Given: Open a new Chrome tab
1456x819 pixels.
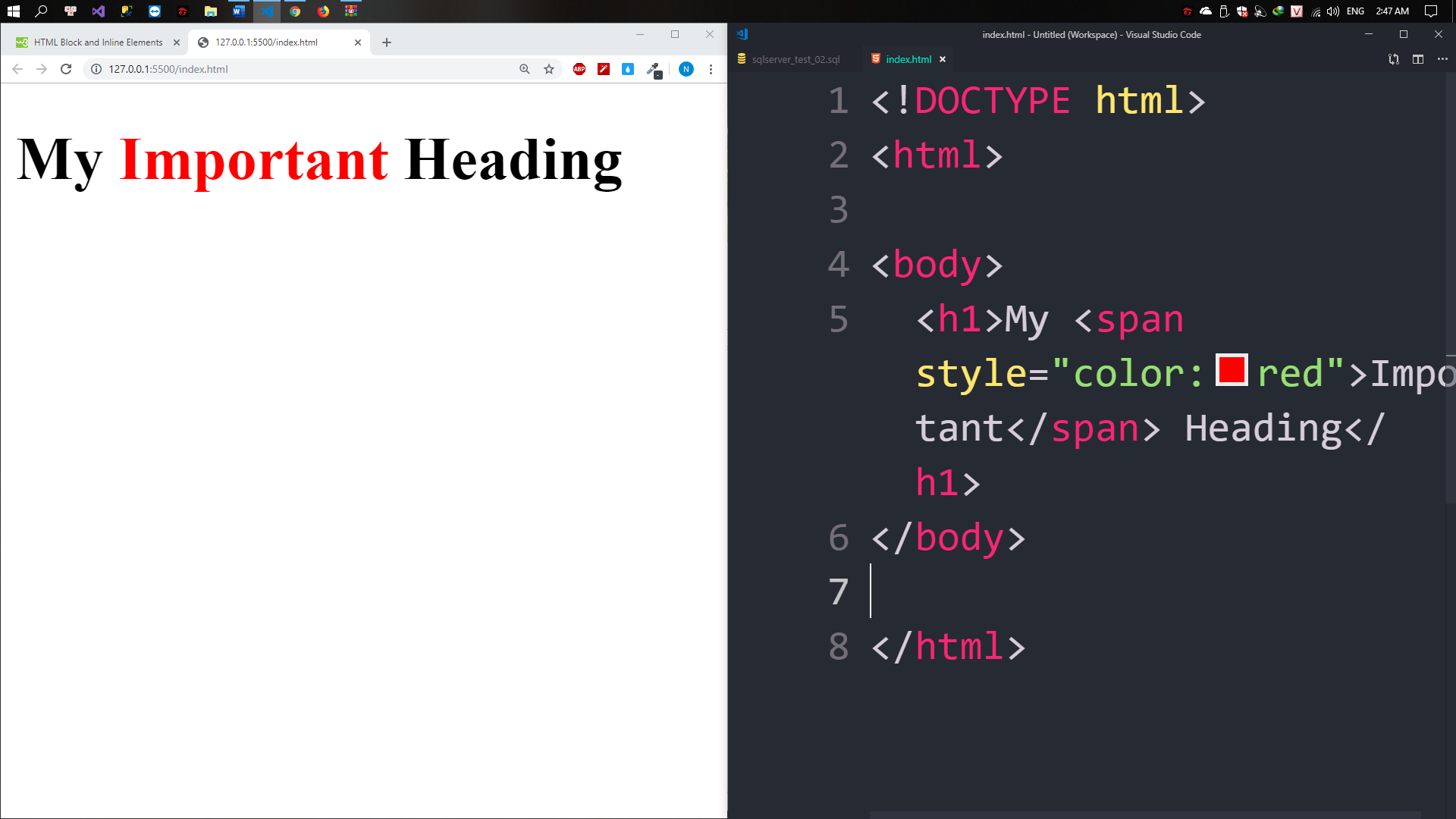Looking at the screenshot, I should [387, 42].
